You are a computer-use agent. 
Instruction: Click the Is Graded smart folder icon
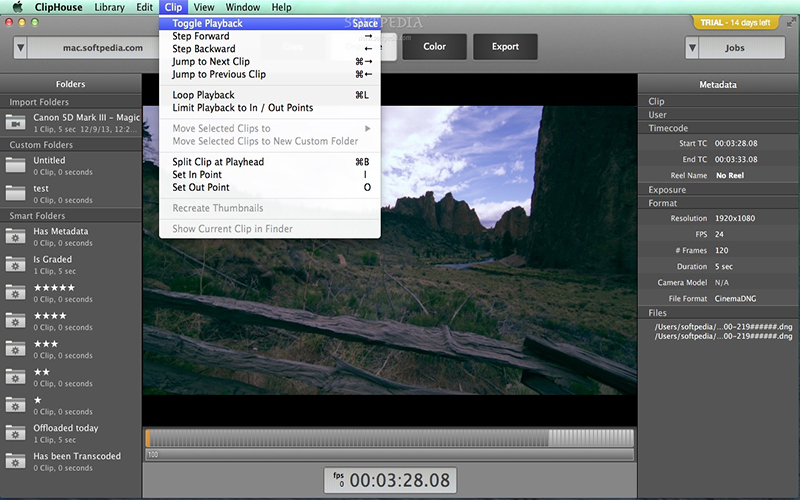click(15, 265)
